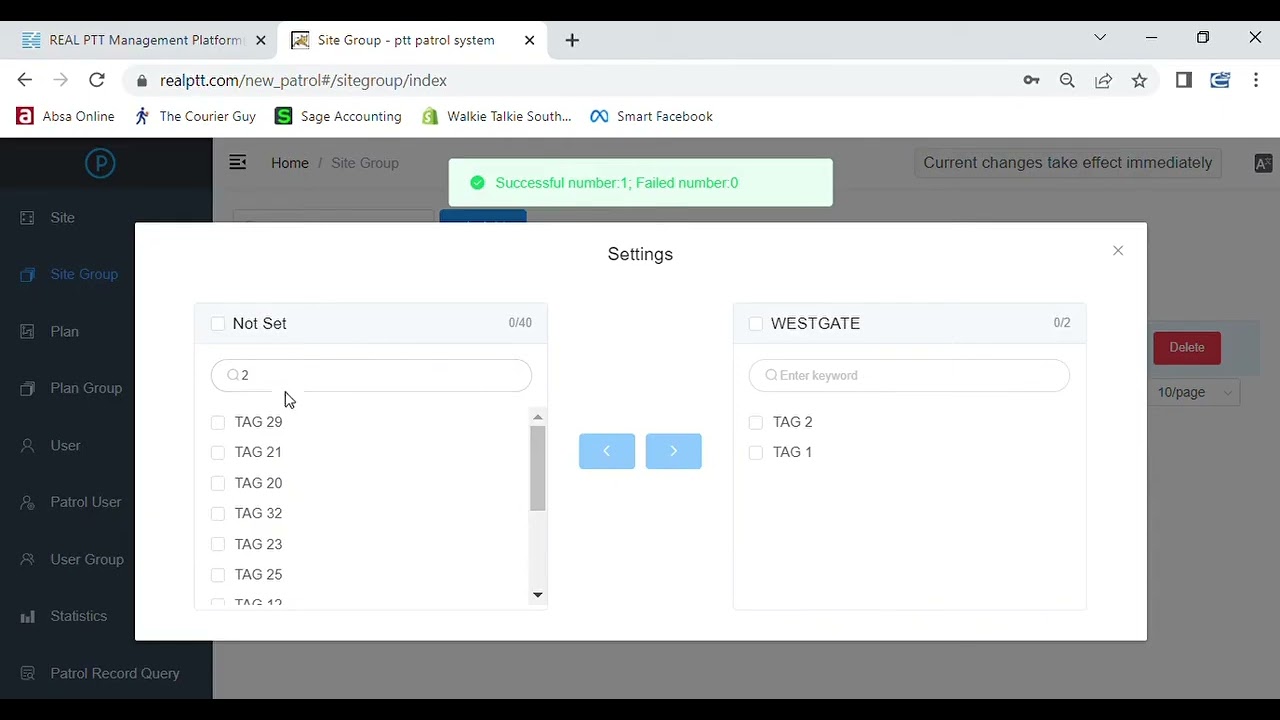Image resolution: width=1280 pixels, height=720 pixels.
Task: Open the Sage Accounting bookmark
Action: (x=338, y=116)
